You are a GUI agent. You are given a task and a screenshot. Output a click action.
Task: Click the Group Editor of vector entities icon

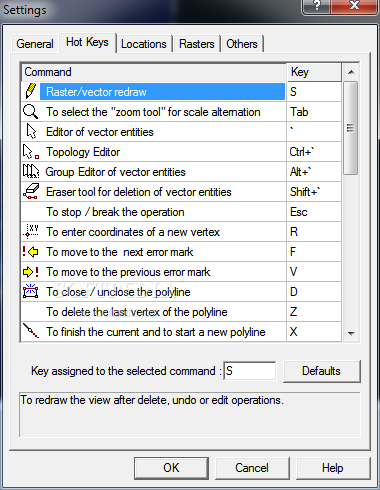31,171
